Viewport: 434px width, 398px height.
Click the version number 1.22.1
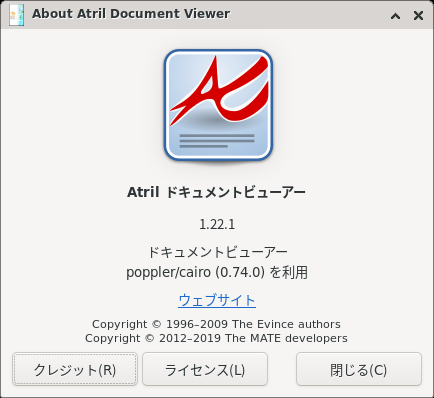tap(217, 224)
